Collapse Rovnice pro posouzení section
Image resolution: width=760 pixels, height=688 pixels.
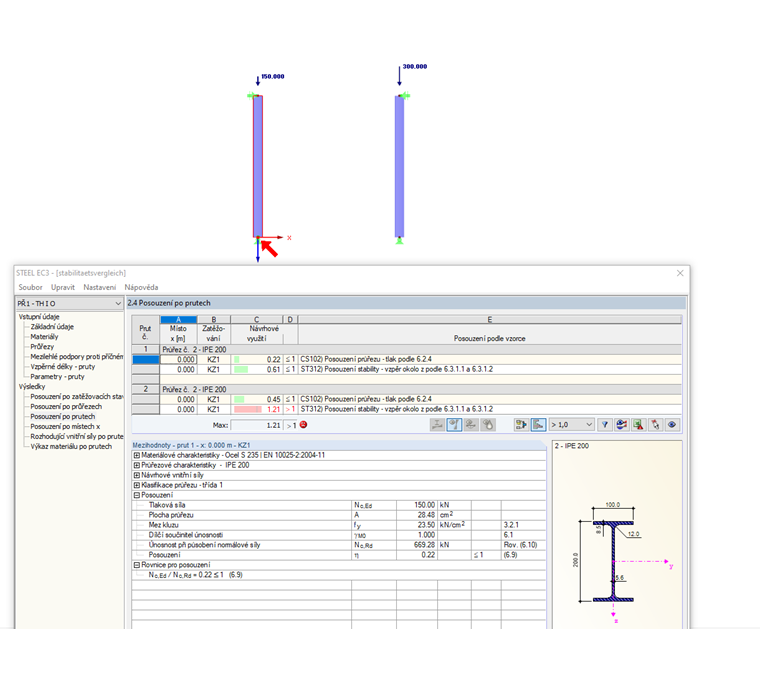137,565
